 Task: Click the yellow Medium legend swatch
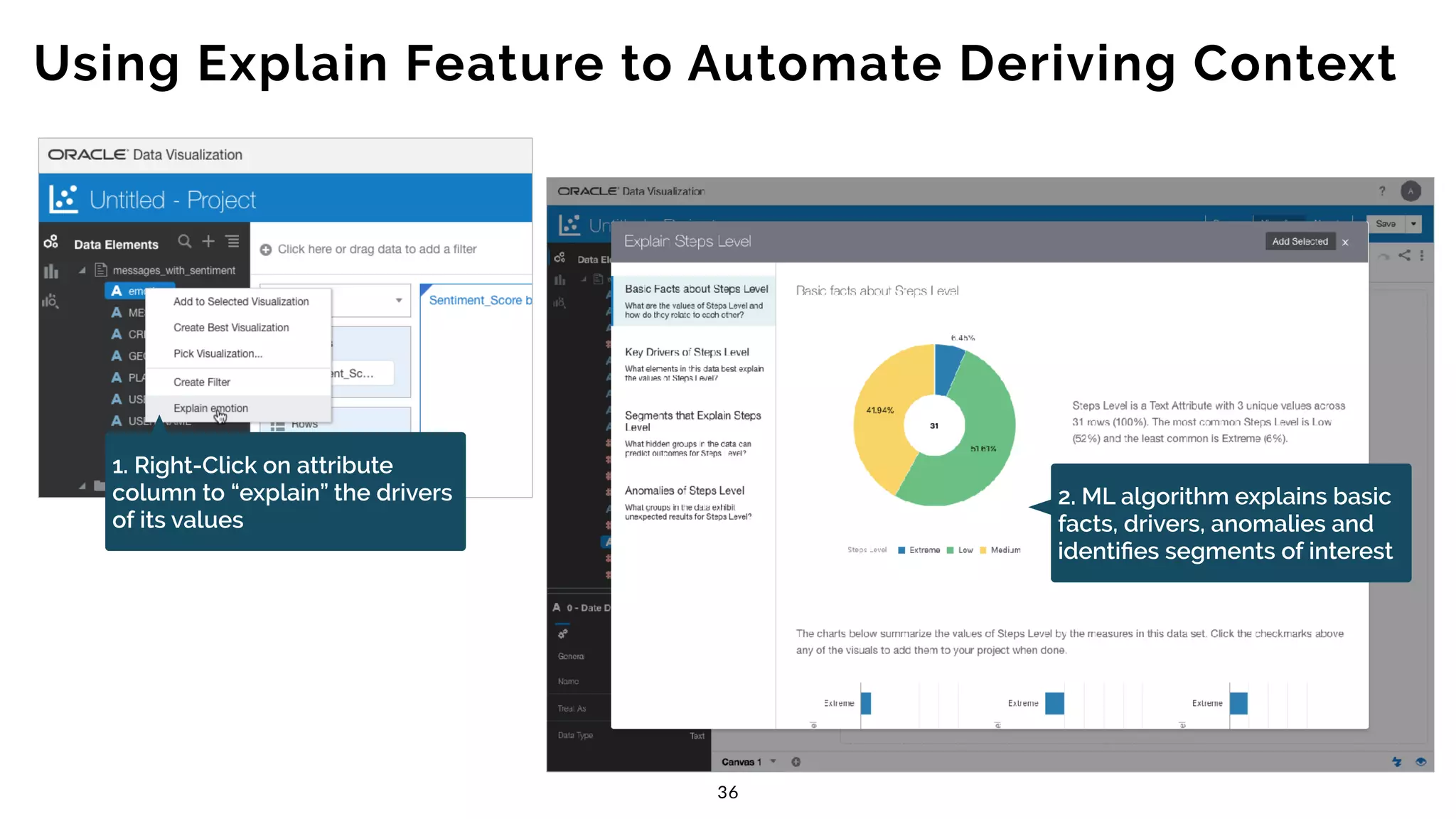pos(983,550)
